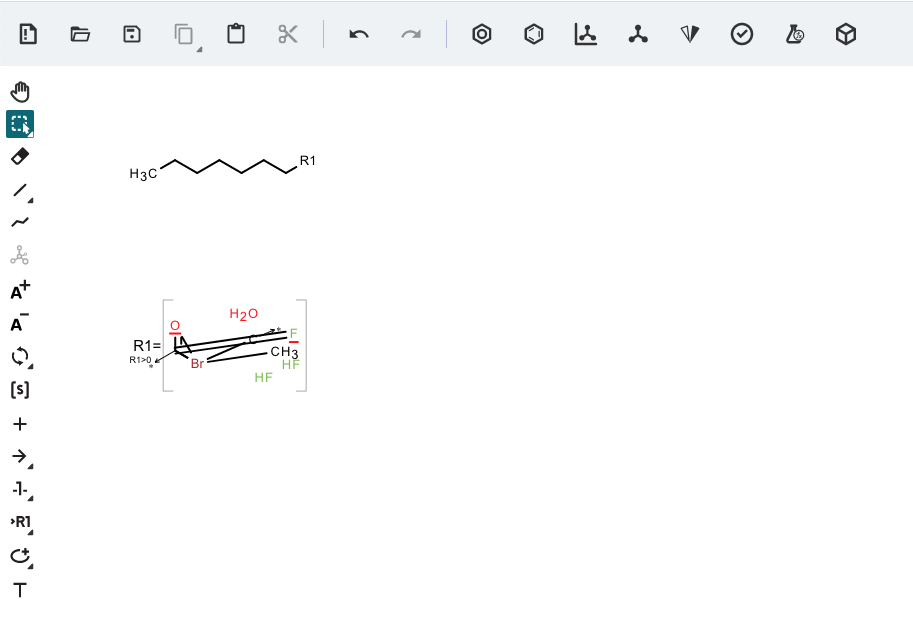Click the R1= definition label
This screenshot has height=635, width=913.
pyautogui.click(x=147, y=346)
